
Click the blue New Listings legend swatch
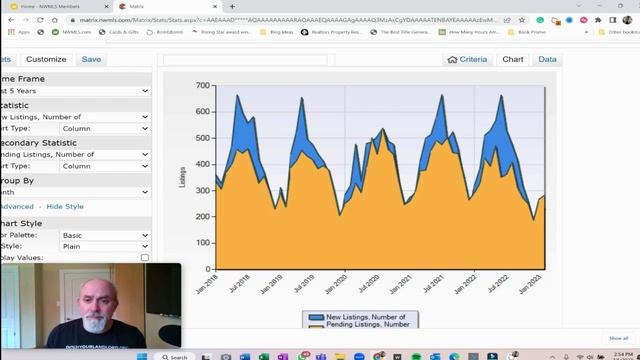coord(316,317)
